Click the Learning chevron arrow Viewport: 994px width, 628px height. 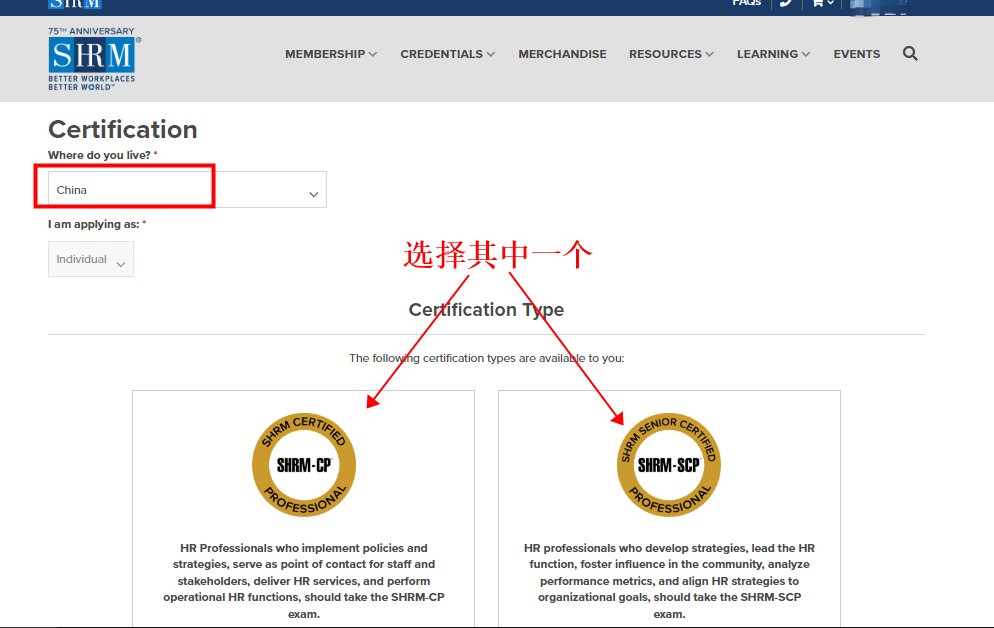[x=806, y=54]
